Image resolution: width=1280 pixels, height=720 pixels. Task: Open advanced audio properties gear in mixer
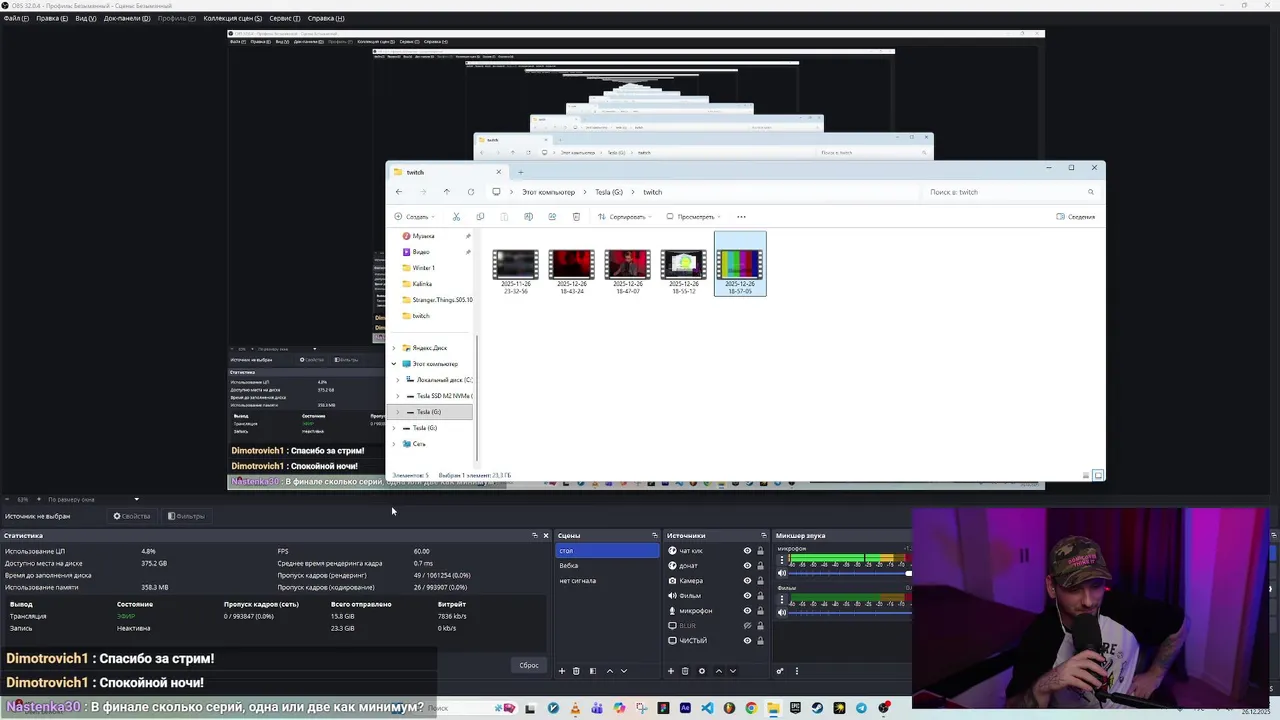(x=780, y=671)
